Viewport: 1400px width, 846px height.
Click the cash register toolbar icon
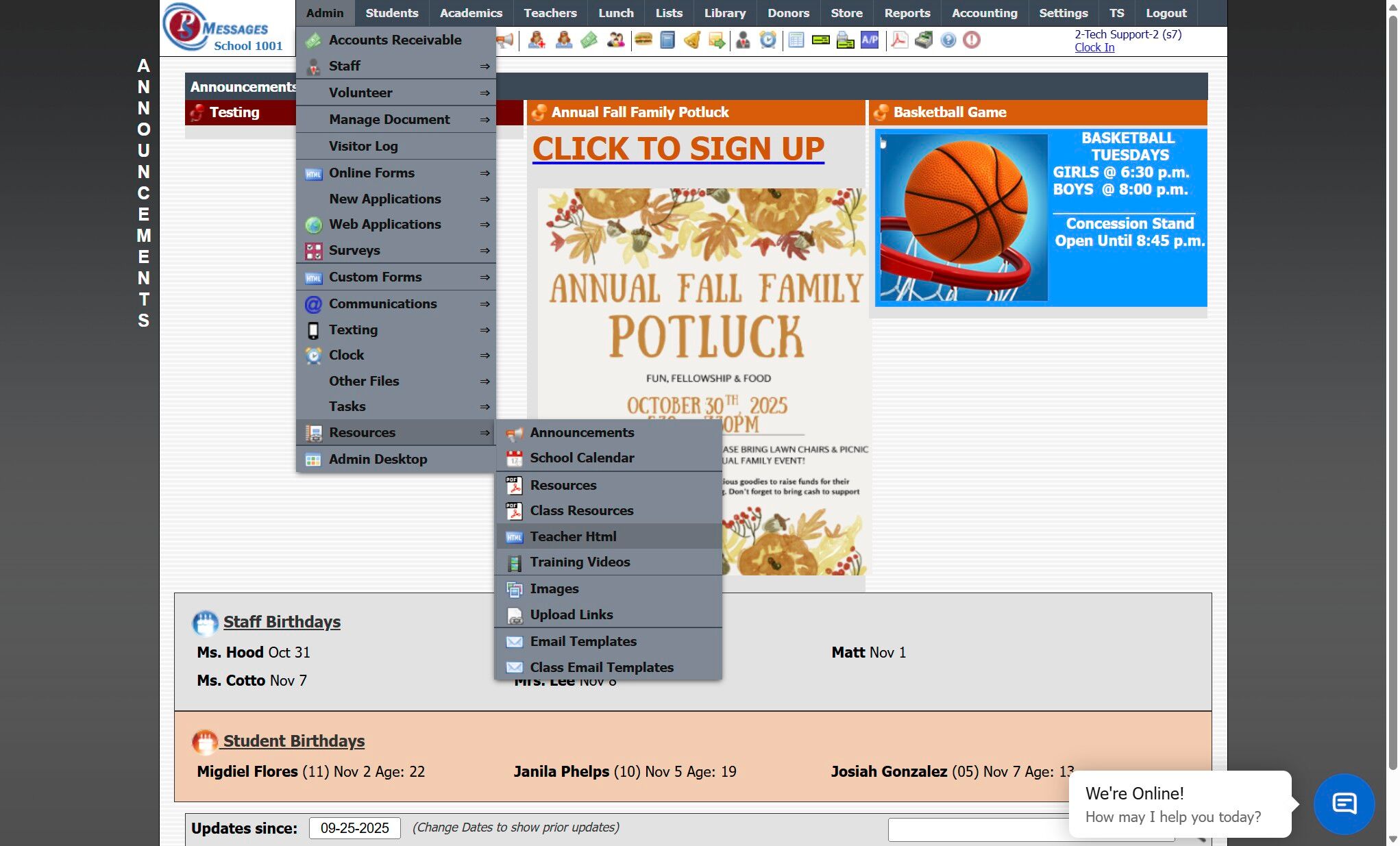point(923,40)
